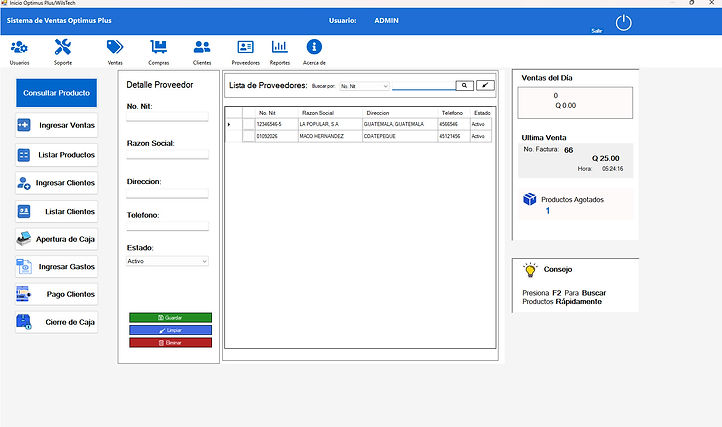Select the LA POPULAR, S.A. cell

[x=330, y=124]
